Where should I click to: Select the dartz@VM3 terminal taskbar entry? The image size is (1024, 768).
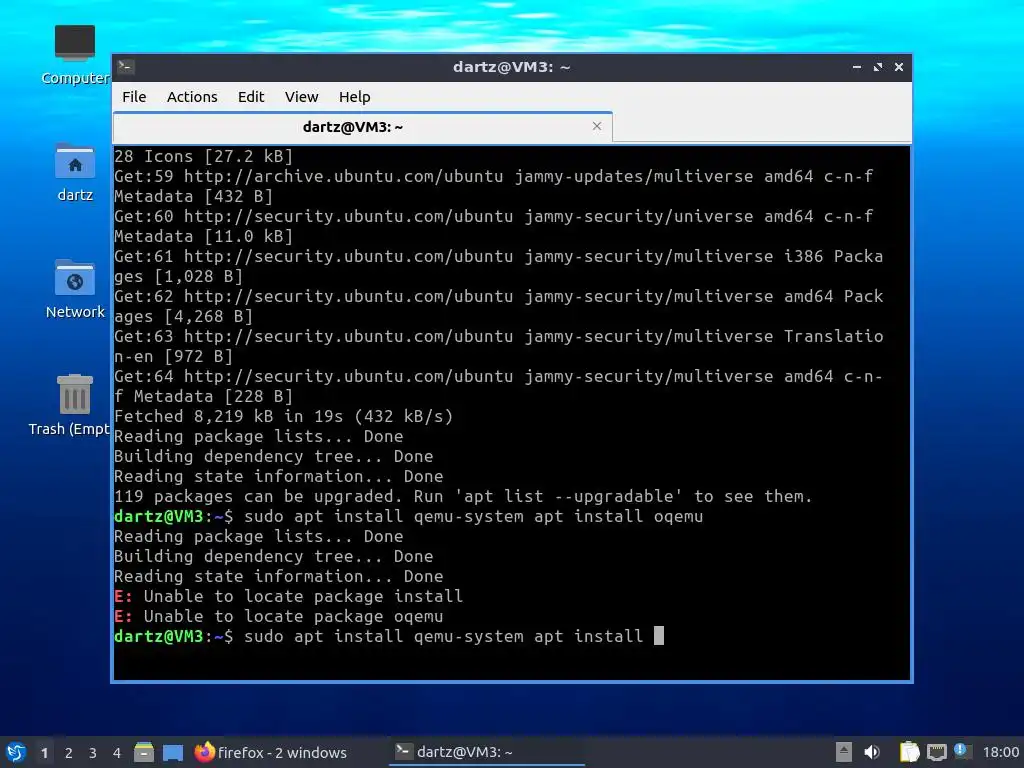pyautogui.click(x=487, y=752)
